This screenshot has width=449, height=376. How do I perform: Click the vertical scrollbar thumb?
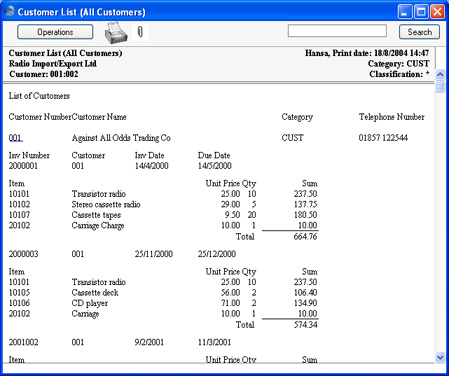(440, 86)
